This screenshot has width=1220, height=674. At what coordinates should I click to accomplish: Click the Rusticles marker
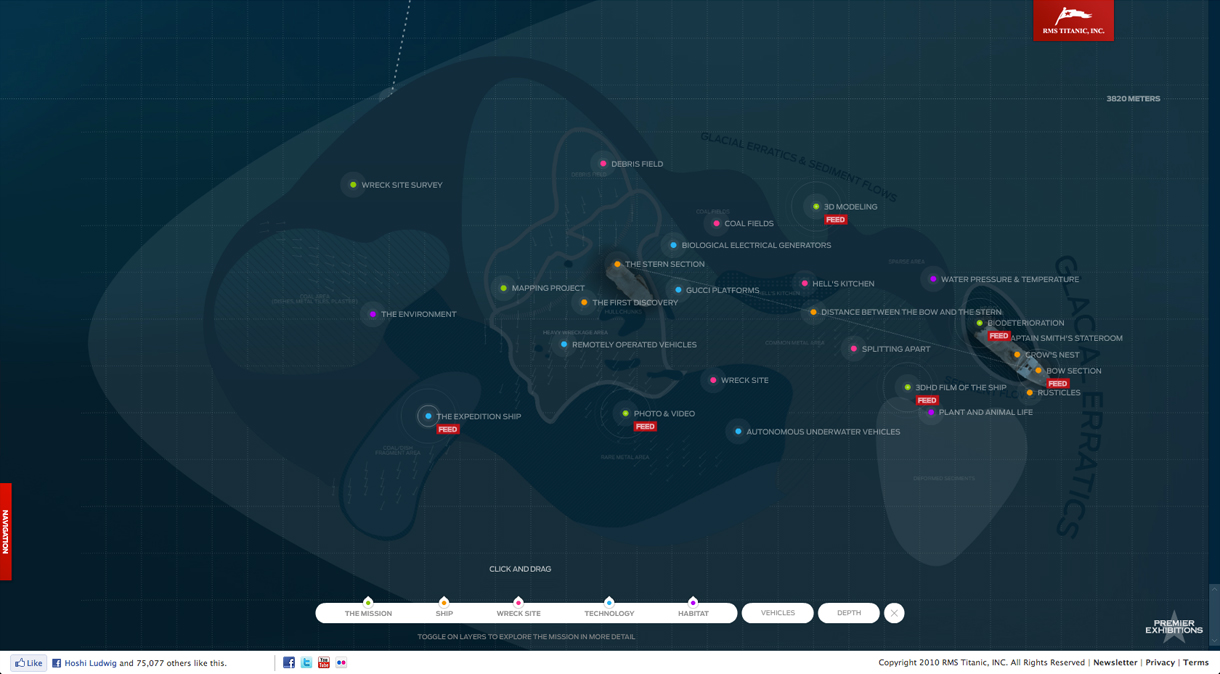tap(1030, 393)
